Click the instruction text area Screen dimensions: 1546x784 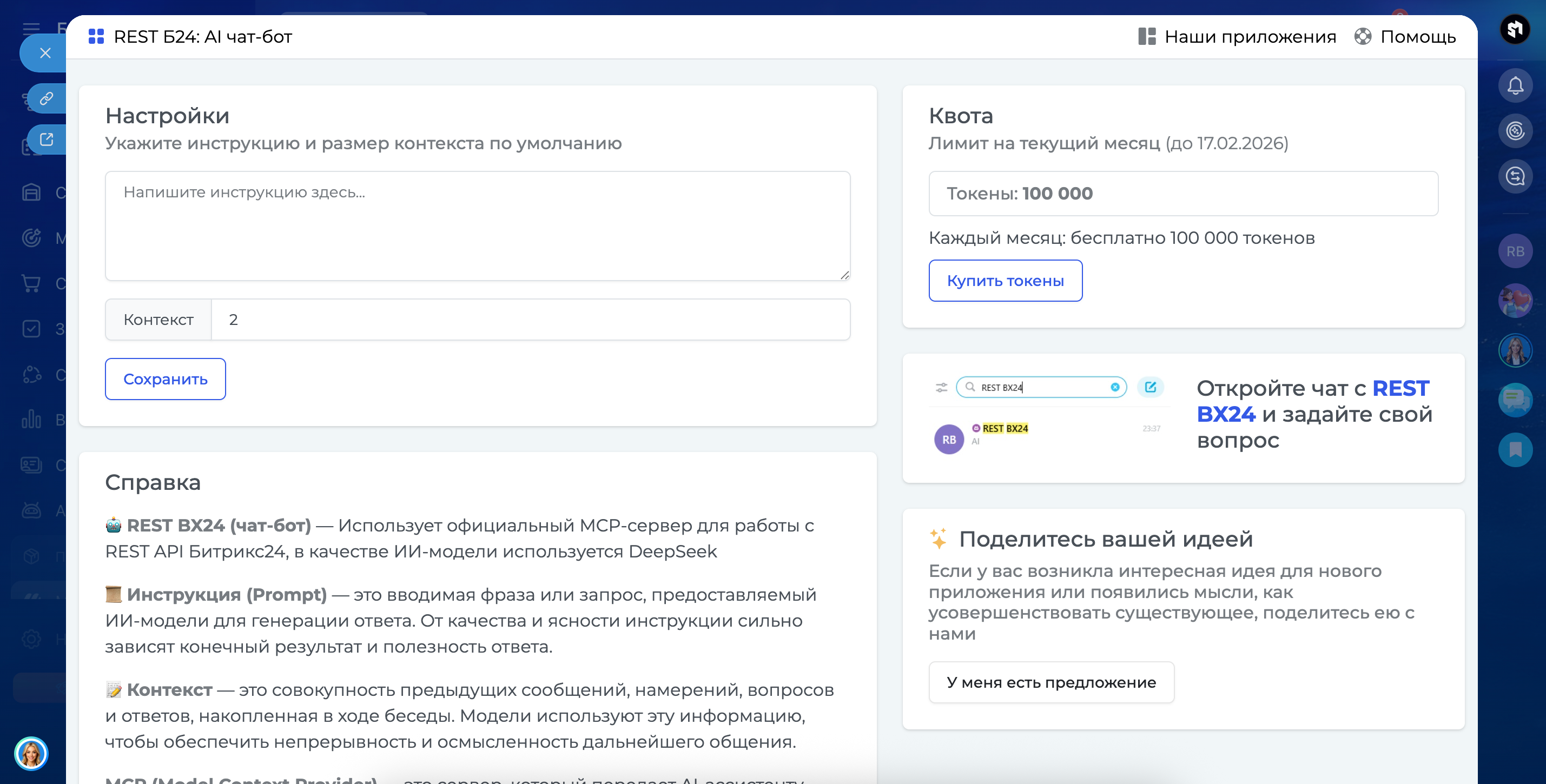point(477,226)
